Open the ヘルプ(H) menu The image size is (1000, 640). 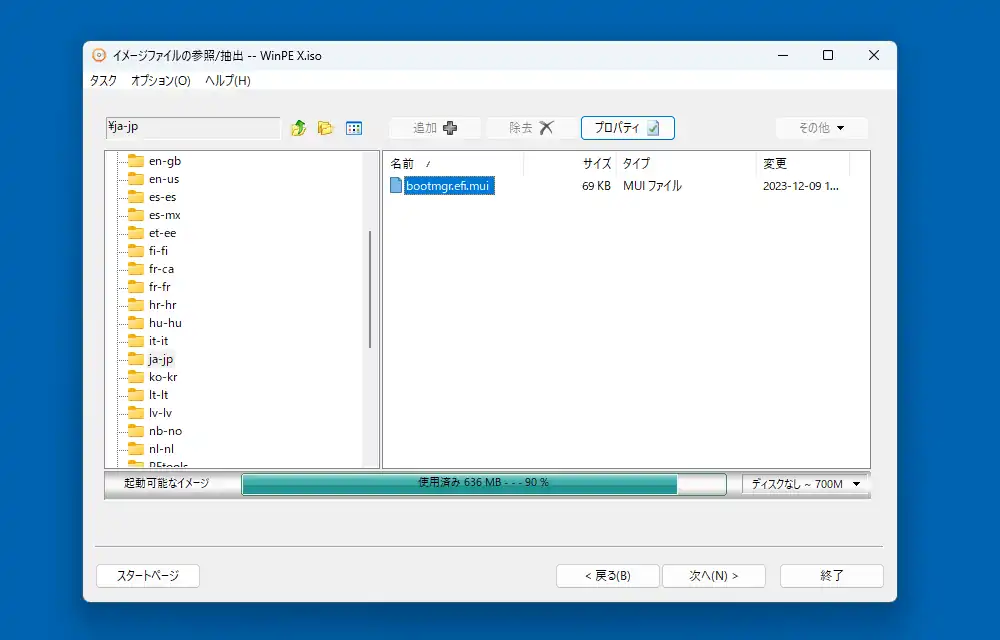[x=228, y=81]
